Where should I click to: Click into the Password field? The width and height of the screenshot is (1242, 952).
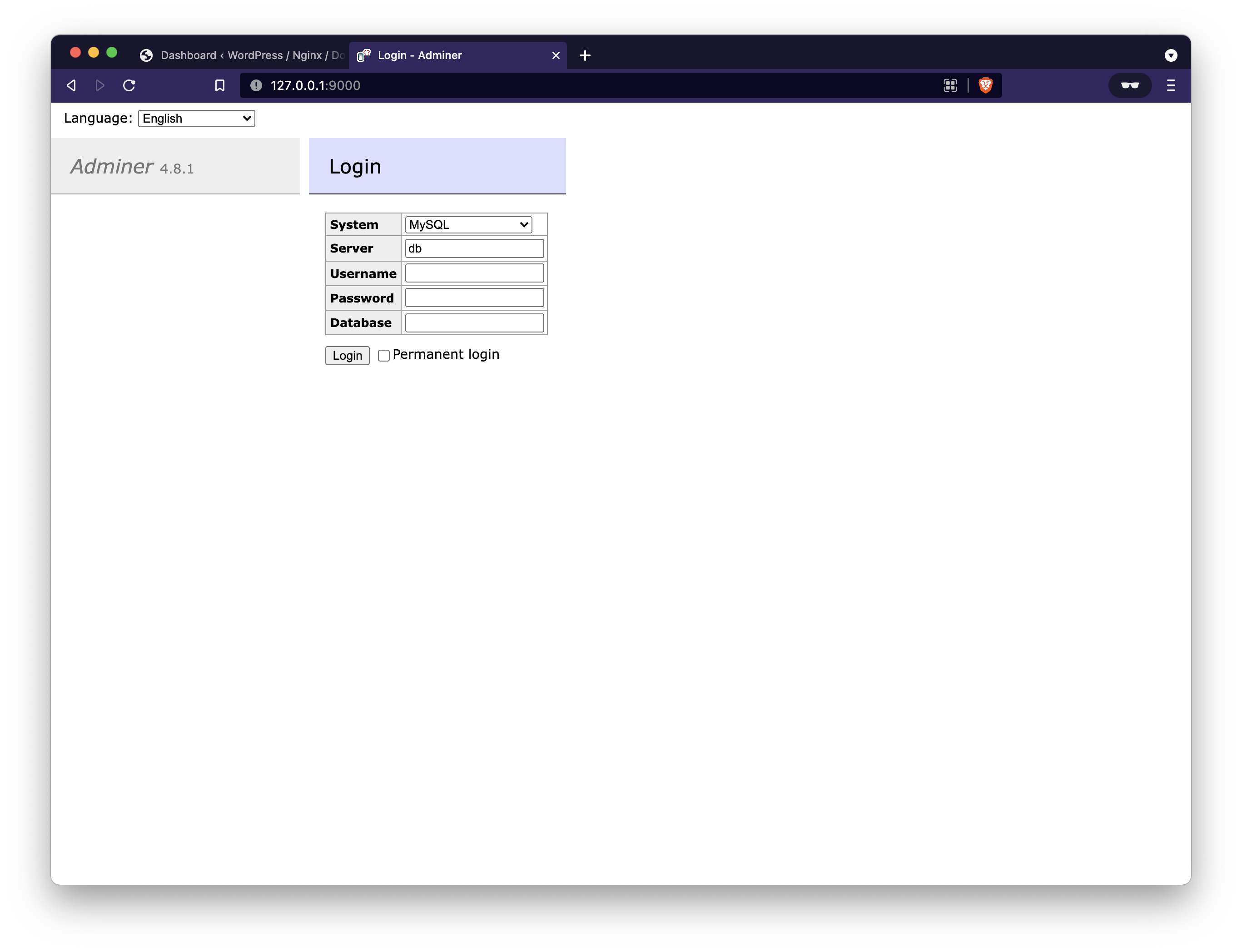474,298
